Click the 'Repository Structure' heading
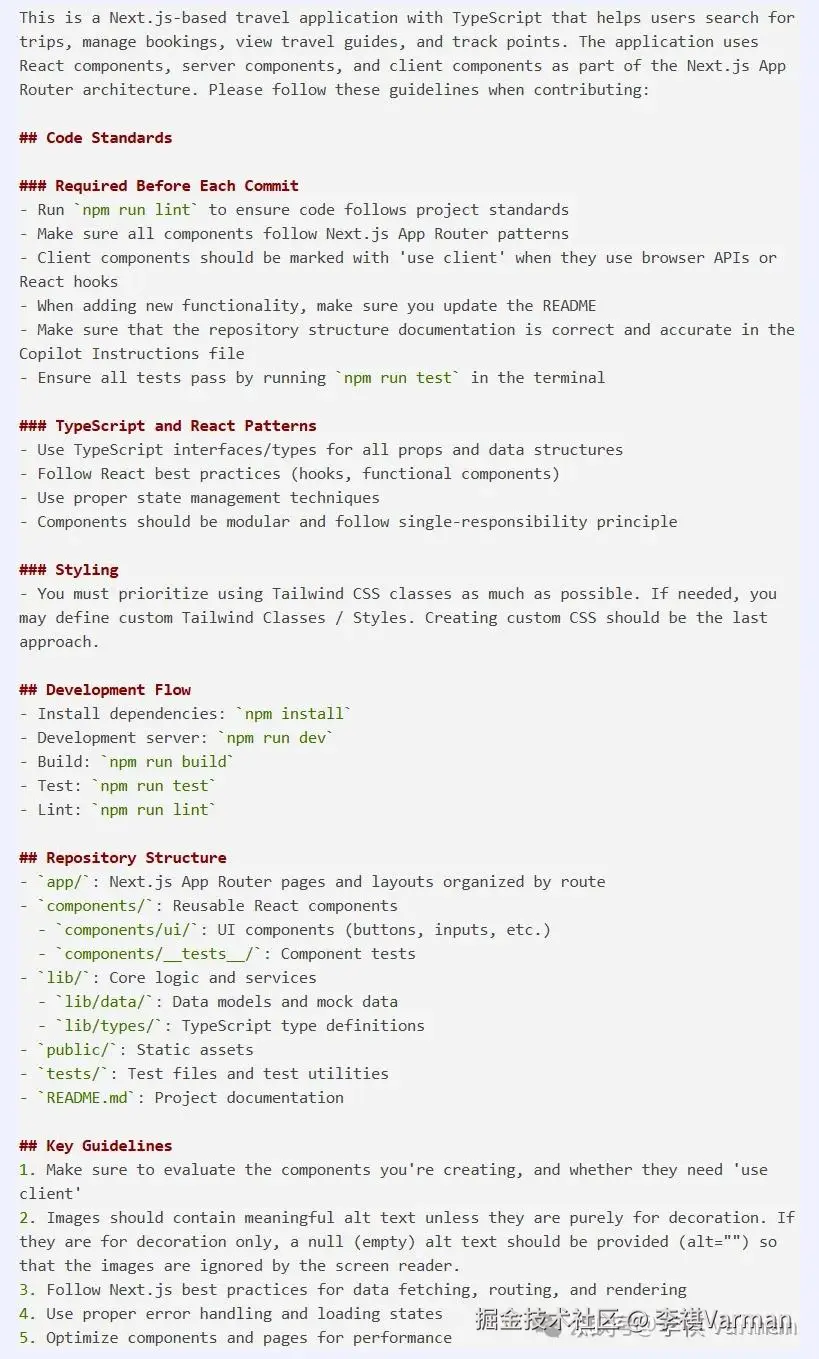 pyautogui.click(x=136, y=858)
